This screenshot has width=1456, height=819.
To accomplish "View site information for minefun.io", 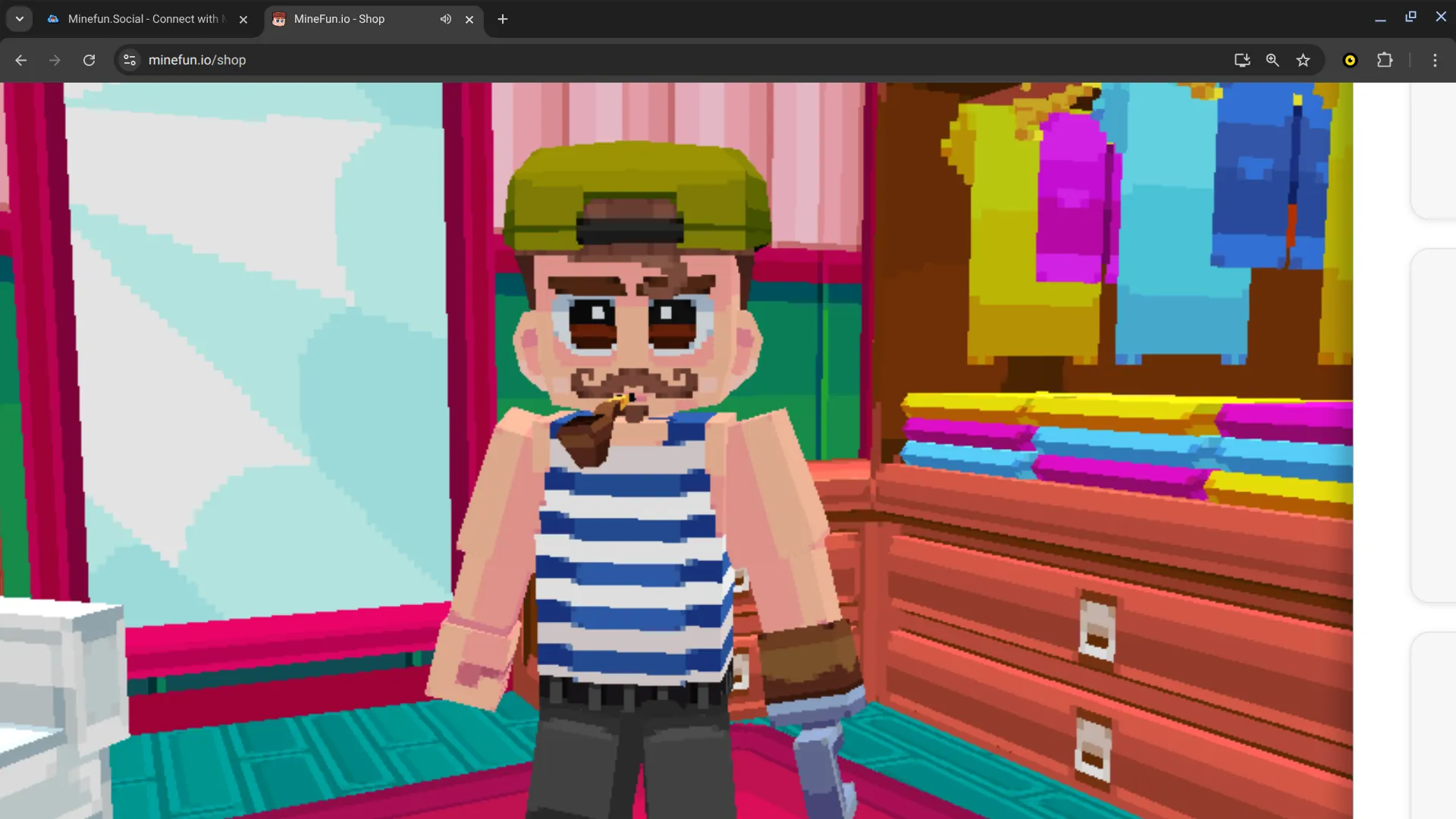I will [130, 60].
